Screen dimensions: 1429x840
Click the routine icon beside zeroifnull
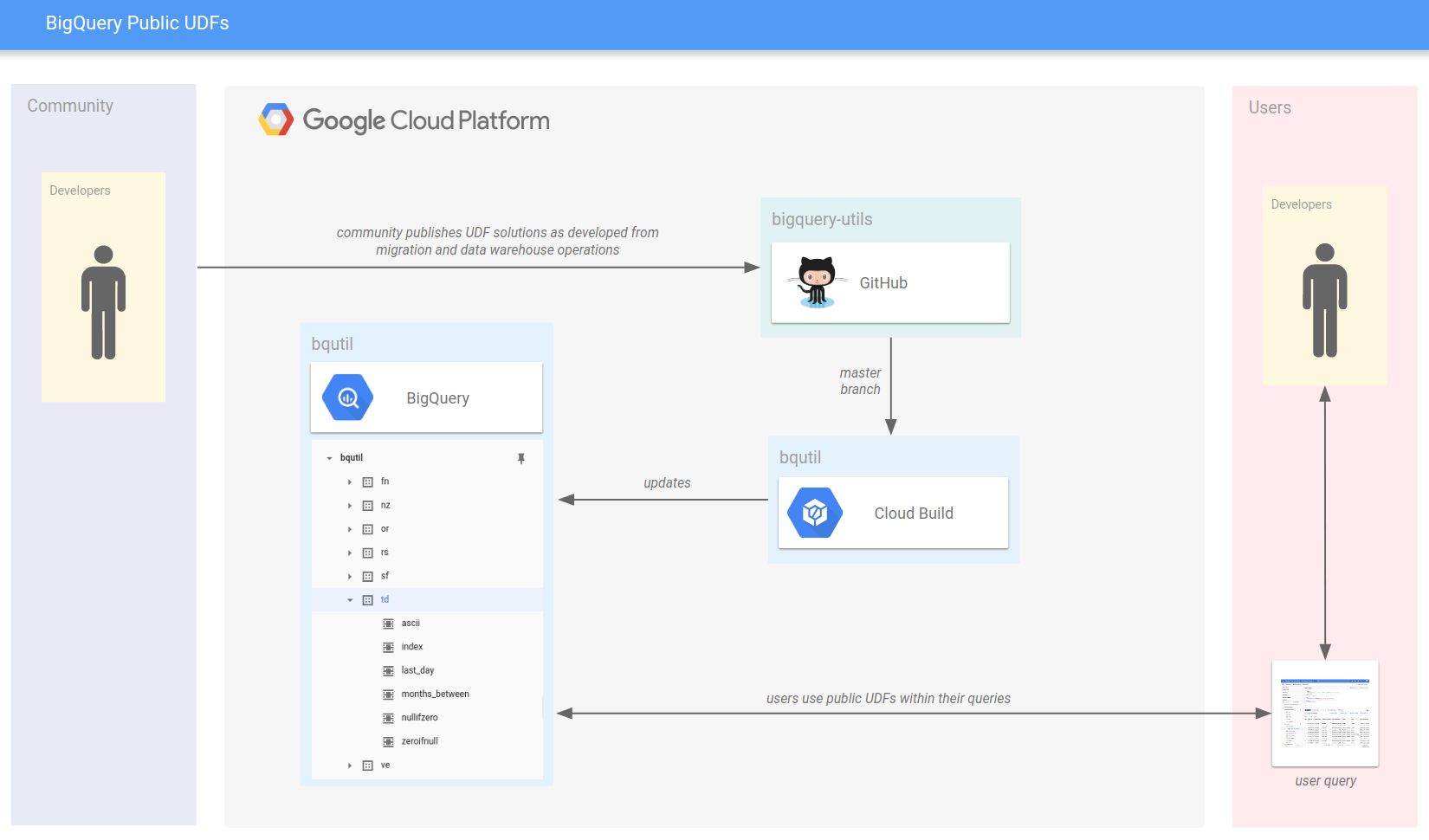coord(388,742)
